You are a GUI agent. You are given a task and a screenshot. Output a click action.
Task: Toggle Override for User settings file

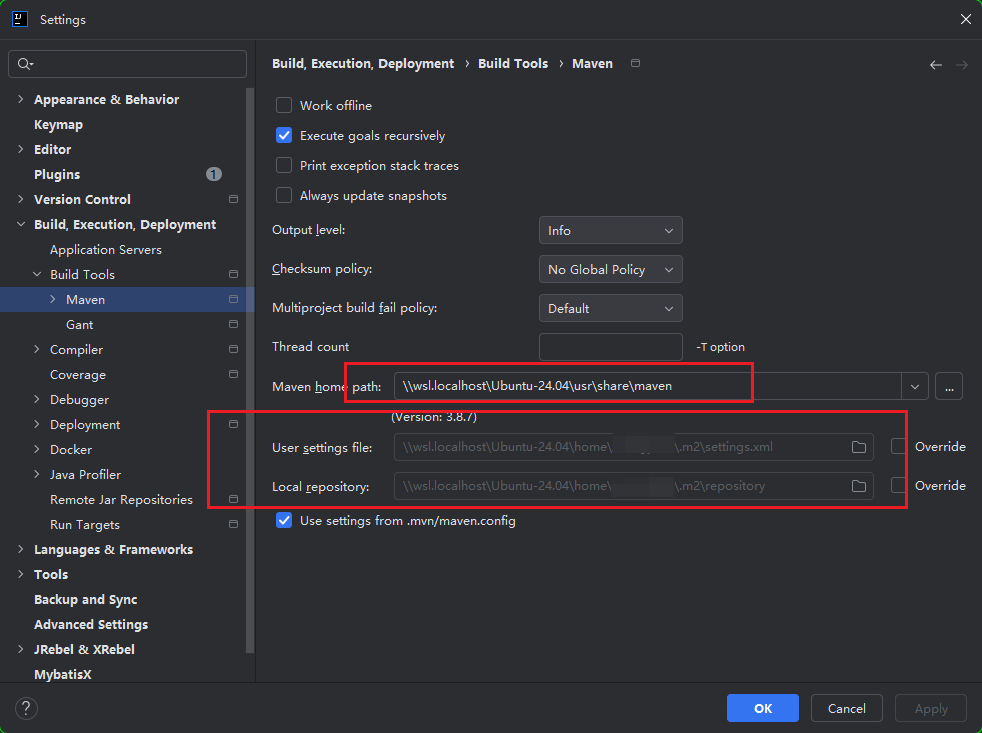point(899,447)
